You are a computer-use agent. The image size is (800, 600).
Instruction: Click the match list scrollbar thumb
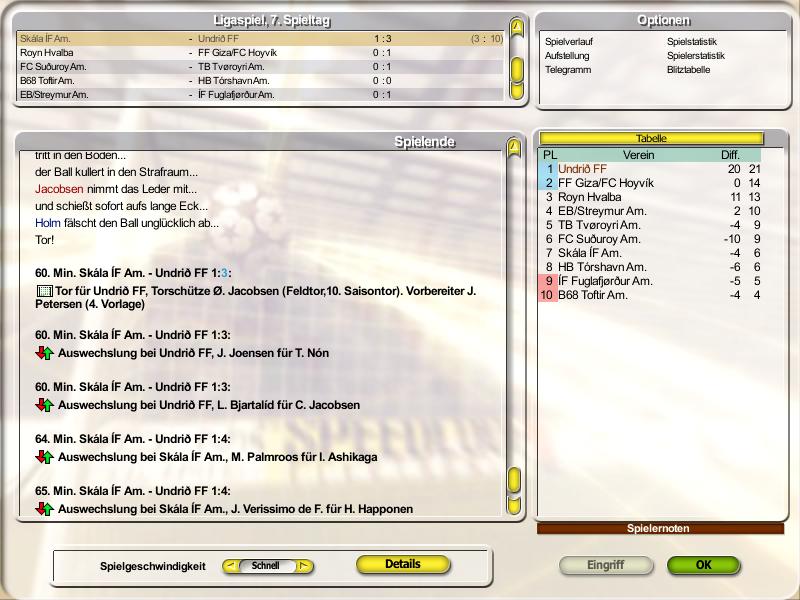[517, 69]
